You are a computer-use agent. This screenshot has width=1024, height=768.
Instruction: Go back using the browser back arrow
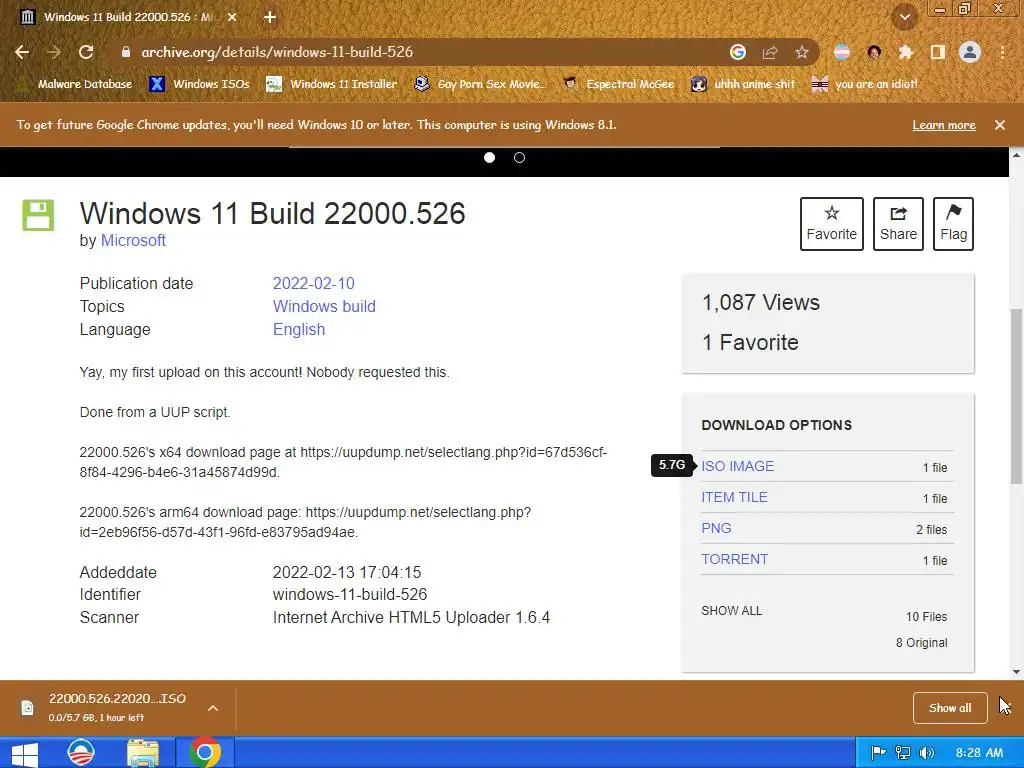(x=22, y=52)
